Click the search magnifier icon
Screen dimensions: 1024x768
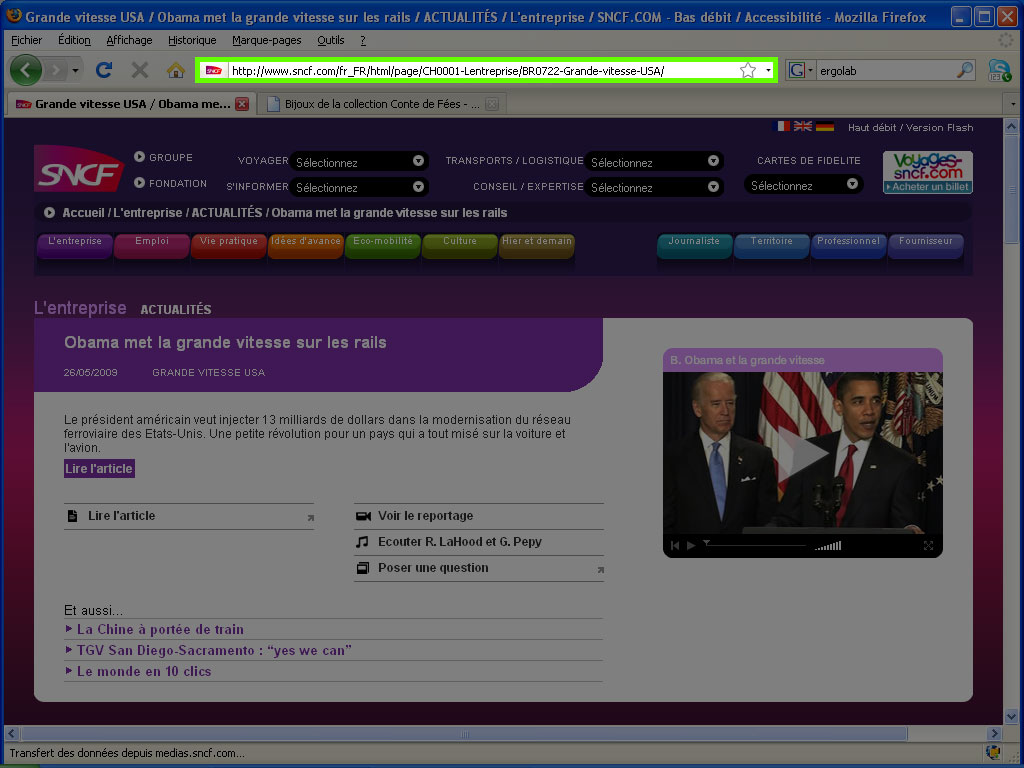pos(964,70)
